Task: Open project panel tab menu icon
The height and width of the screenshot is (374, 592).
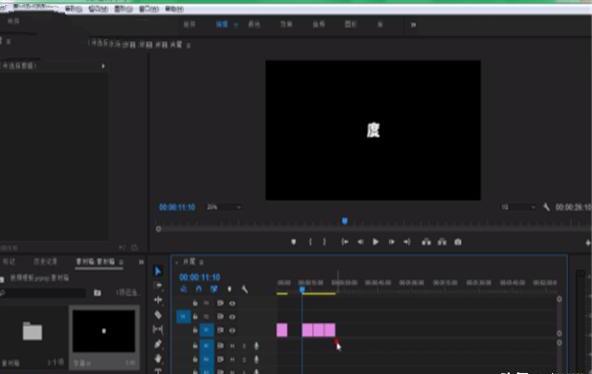Action: click(x=121, y=262)
